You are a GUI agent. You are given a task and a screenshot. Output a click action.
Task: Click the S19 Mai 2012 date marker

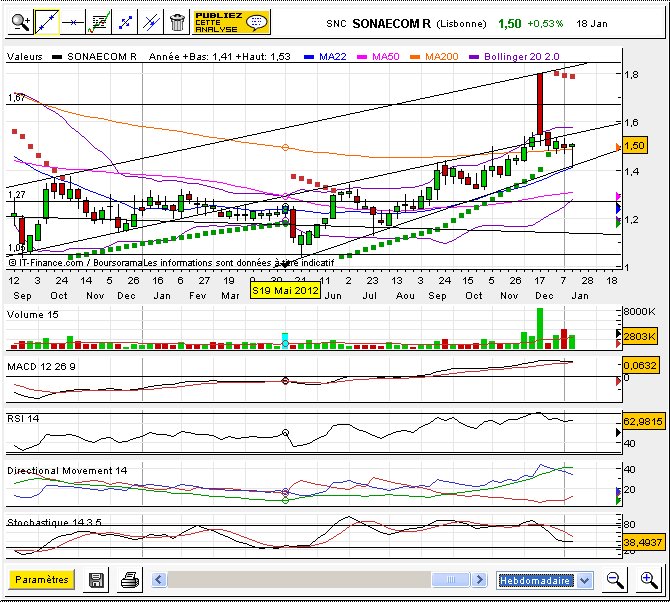tap(285, 291)
